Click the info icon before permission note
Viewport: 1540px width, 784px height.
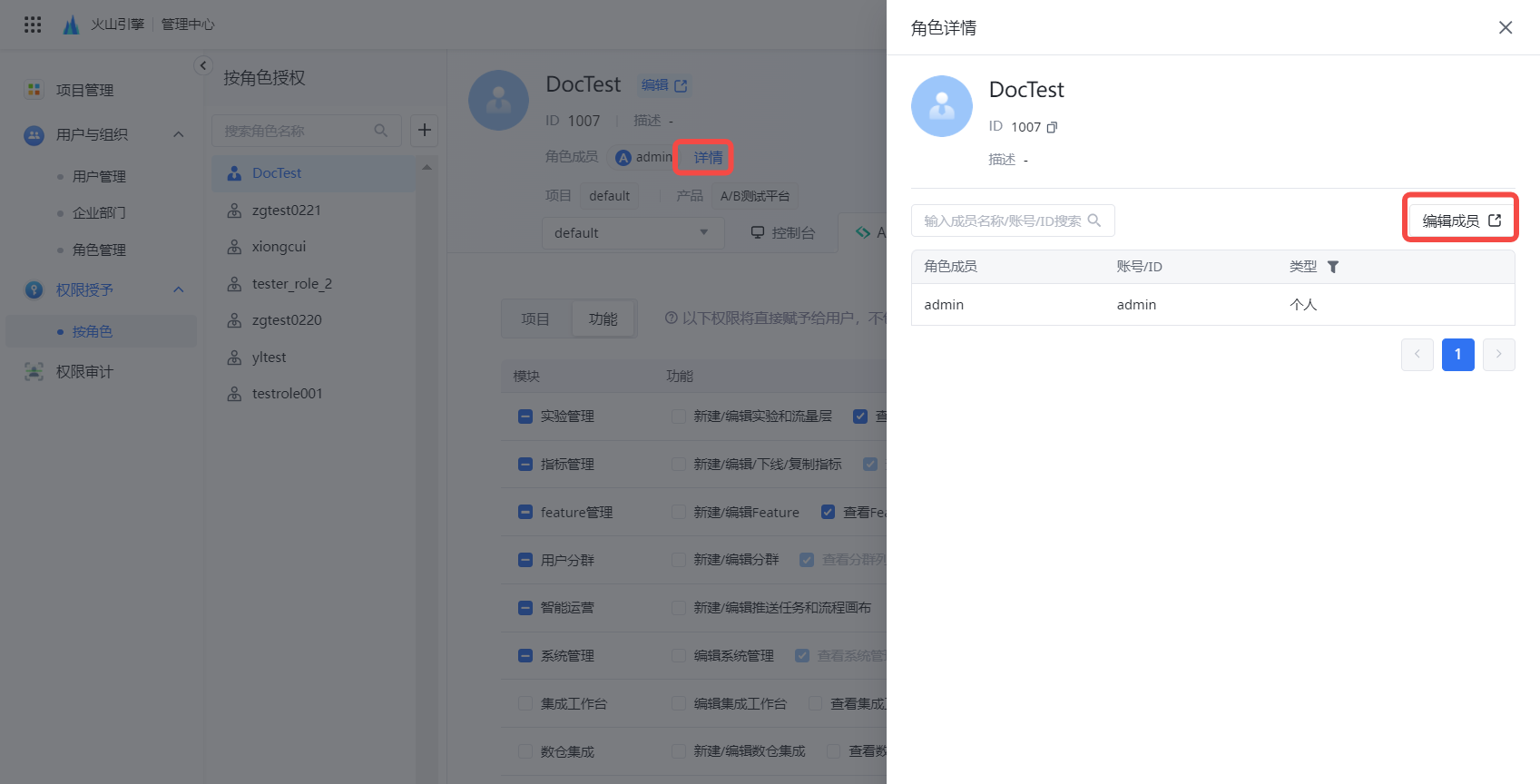coord(672,318)
